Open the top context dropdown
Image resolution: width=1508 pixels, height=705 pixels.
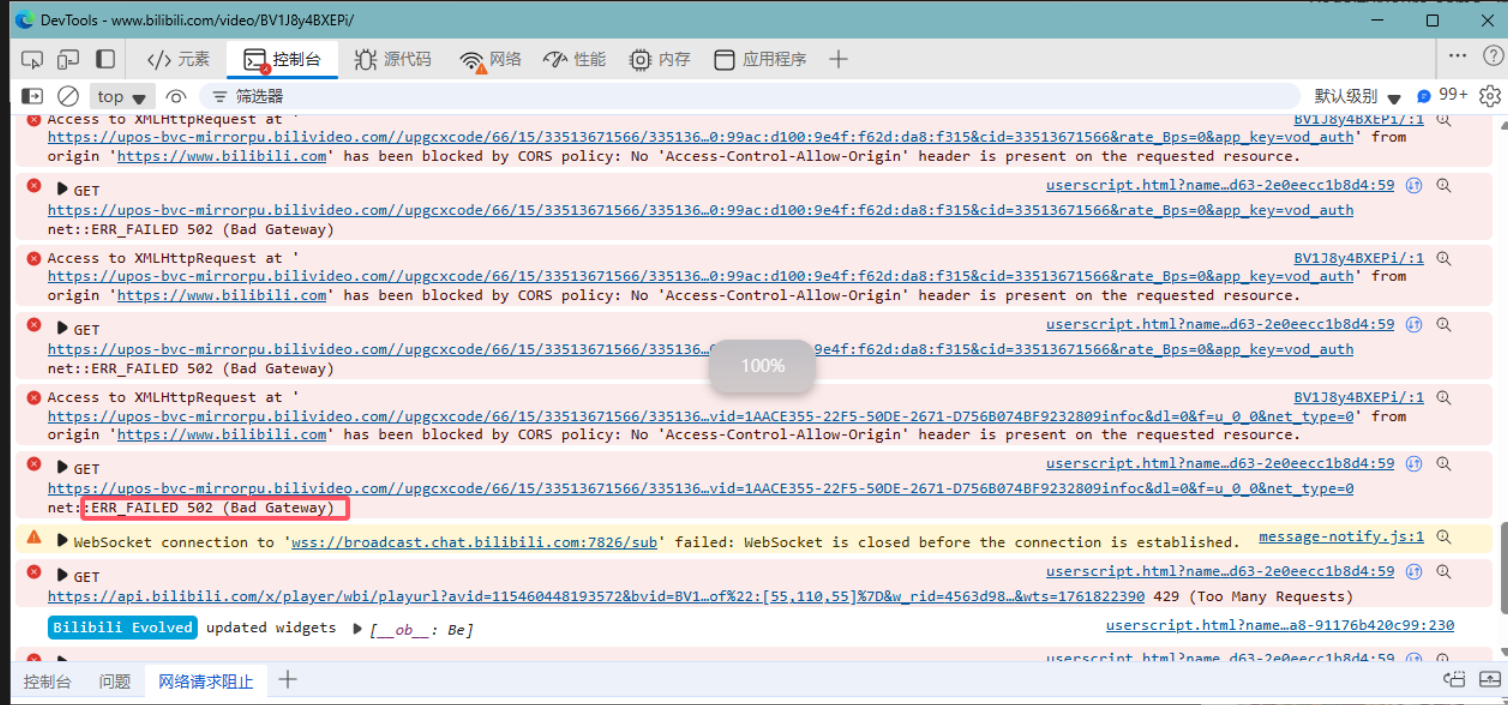click(122, 97)
